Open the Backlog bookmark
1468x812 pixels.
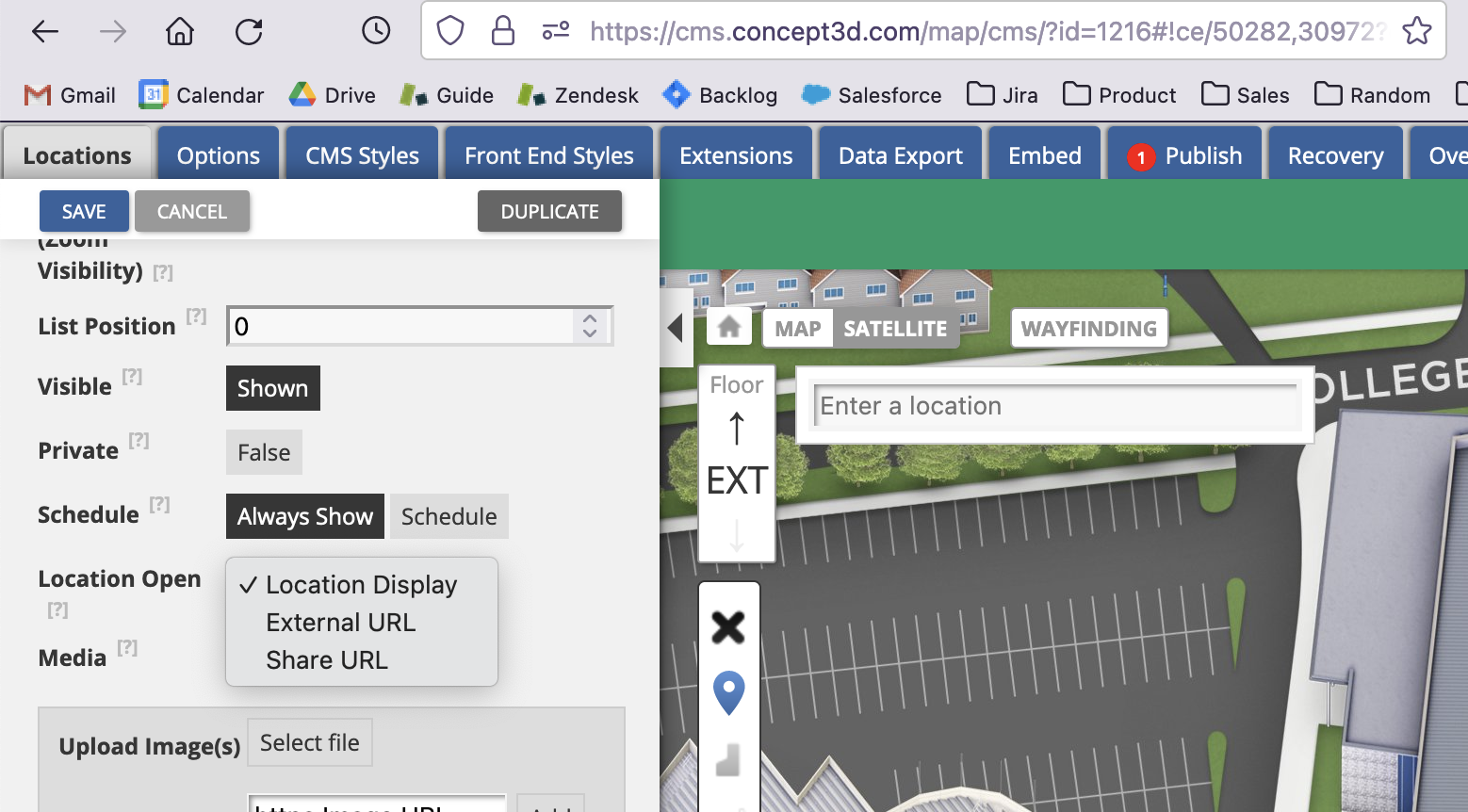720,95
